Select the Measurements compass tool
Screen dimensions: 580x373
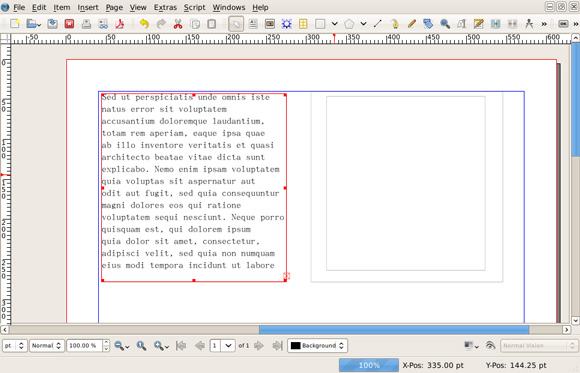[x=529, y=24]
